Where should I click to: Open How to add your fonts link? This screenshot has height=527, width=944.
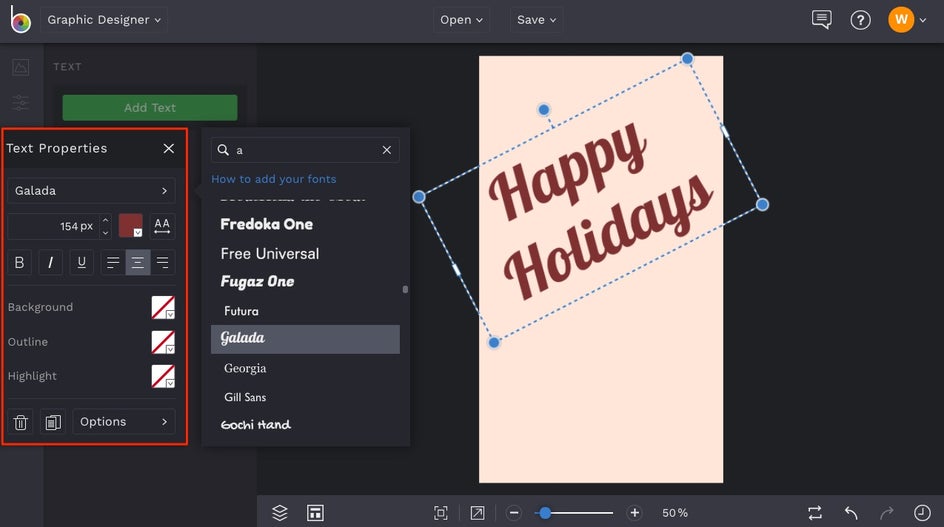tap(273, 179)
